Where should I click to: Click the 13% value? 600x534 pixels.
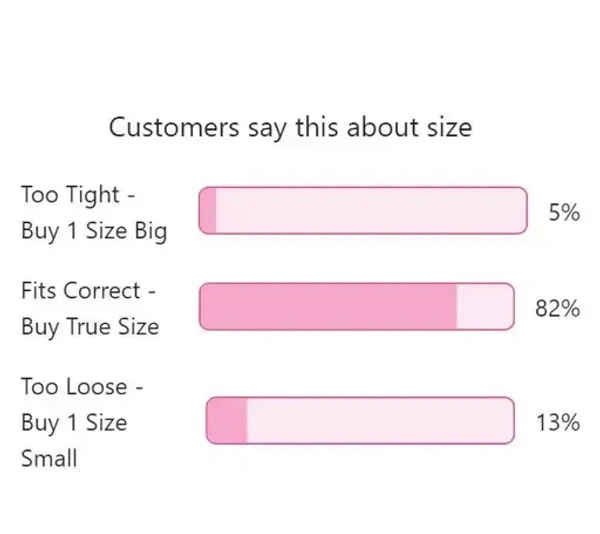pyautogui.click(x=558, y=422)
